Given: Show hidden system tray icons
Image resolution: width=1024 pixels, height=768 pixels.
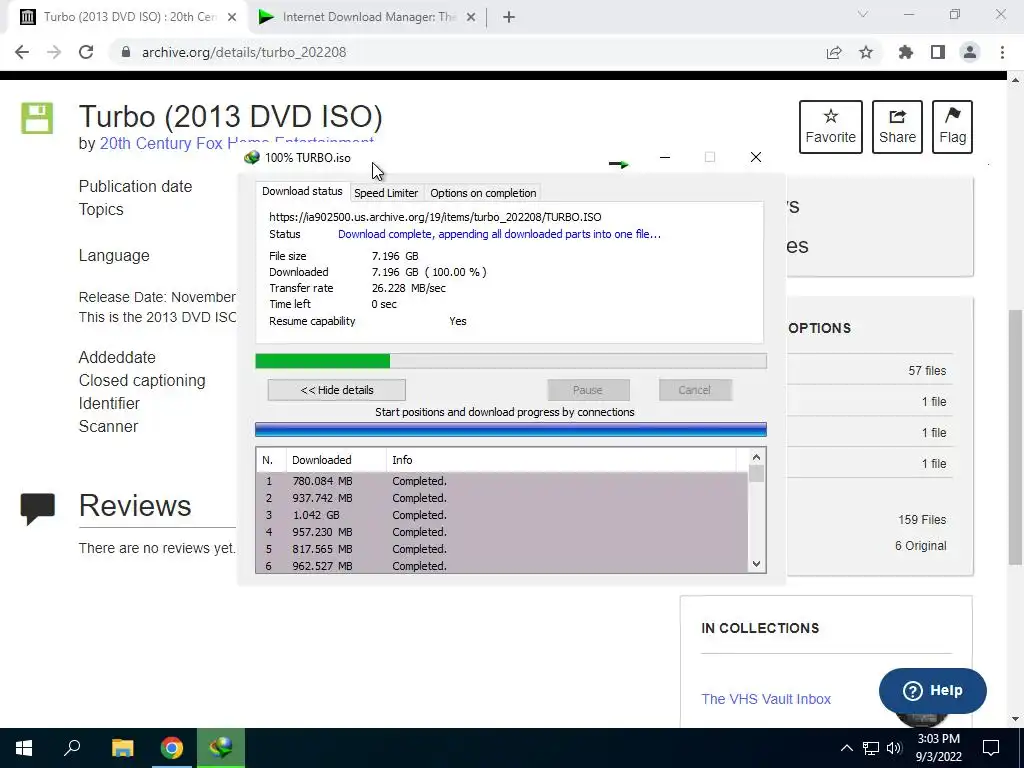Looking at the screenshot, I should (x=846, y=748).
